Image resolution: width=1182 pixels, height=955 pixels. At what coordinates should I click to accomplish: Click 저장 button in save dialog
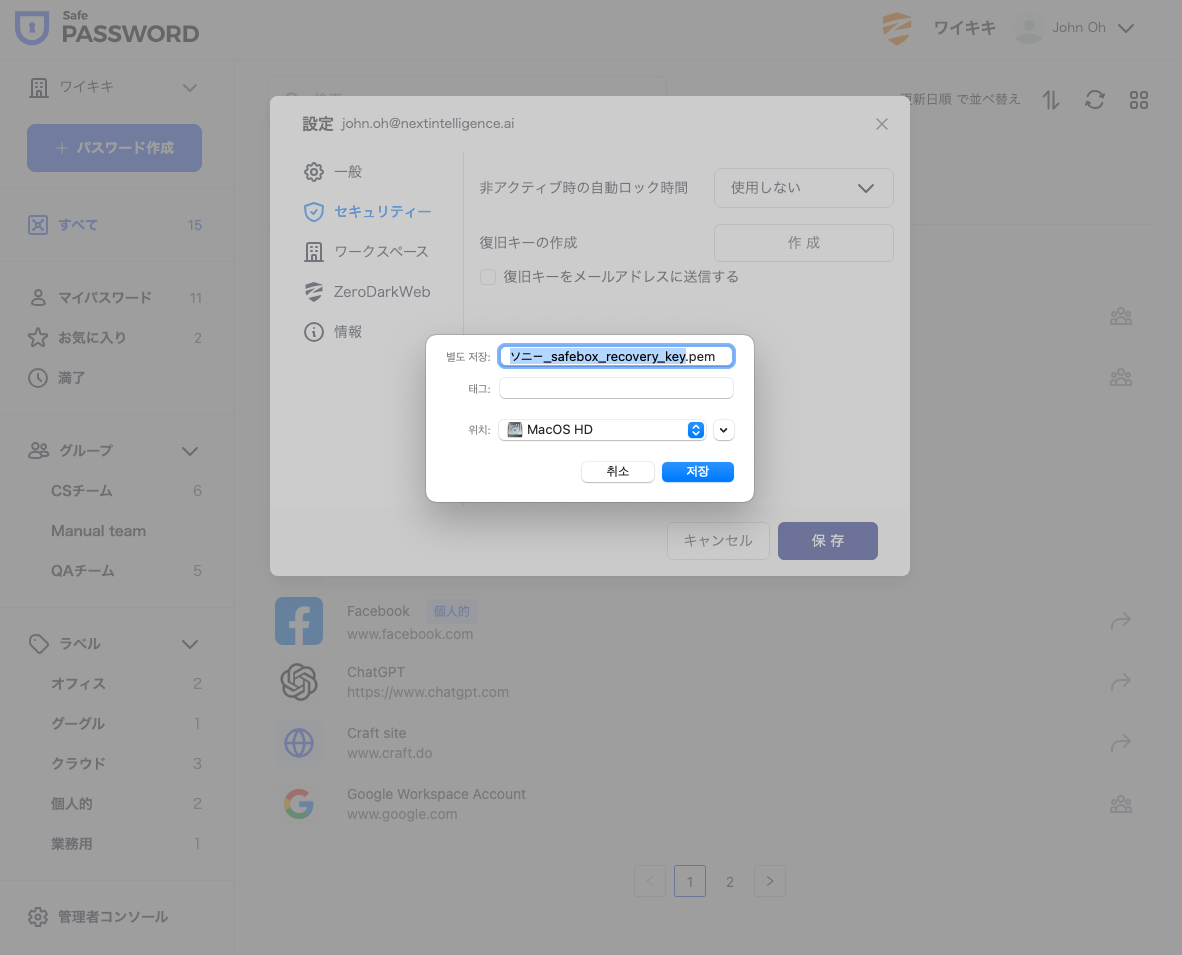point(697,472)
